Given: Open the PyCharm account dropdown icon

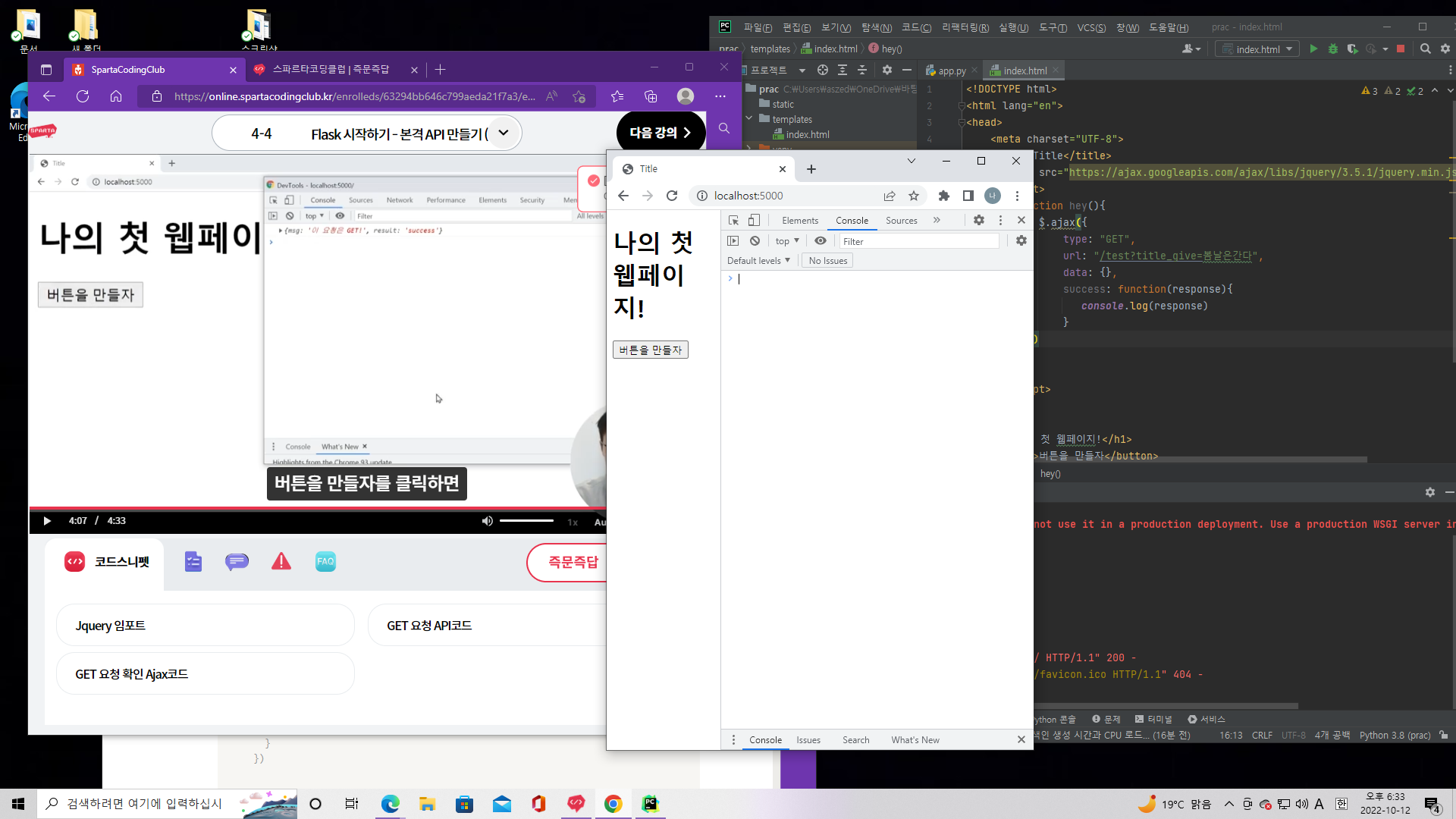Looking at the screenshot, I should point(1191,49).
